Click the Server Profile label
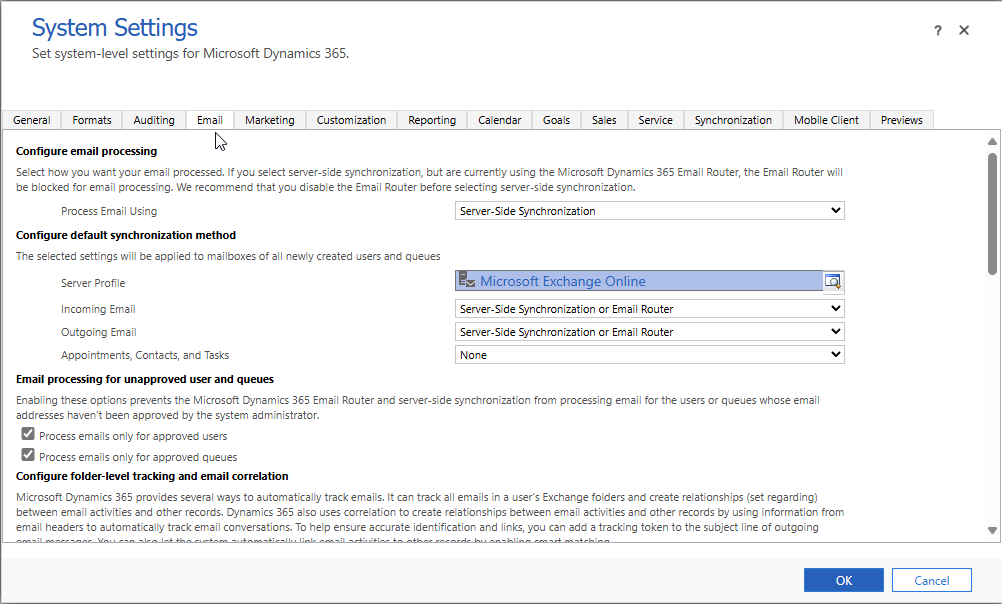 93,283
